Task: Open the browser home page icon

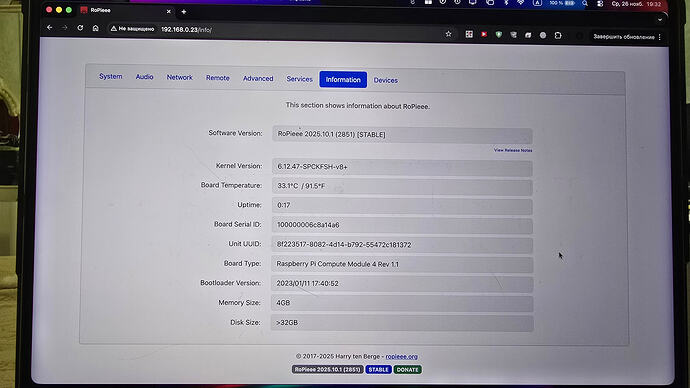Action: (x=95, y=28)
